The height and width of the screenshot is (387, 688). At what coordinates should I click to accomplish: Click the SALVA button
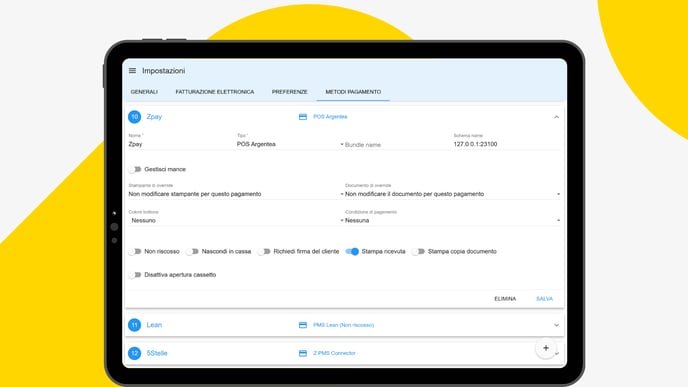tap(544, 299)
